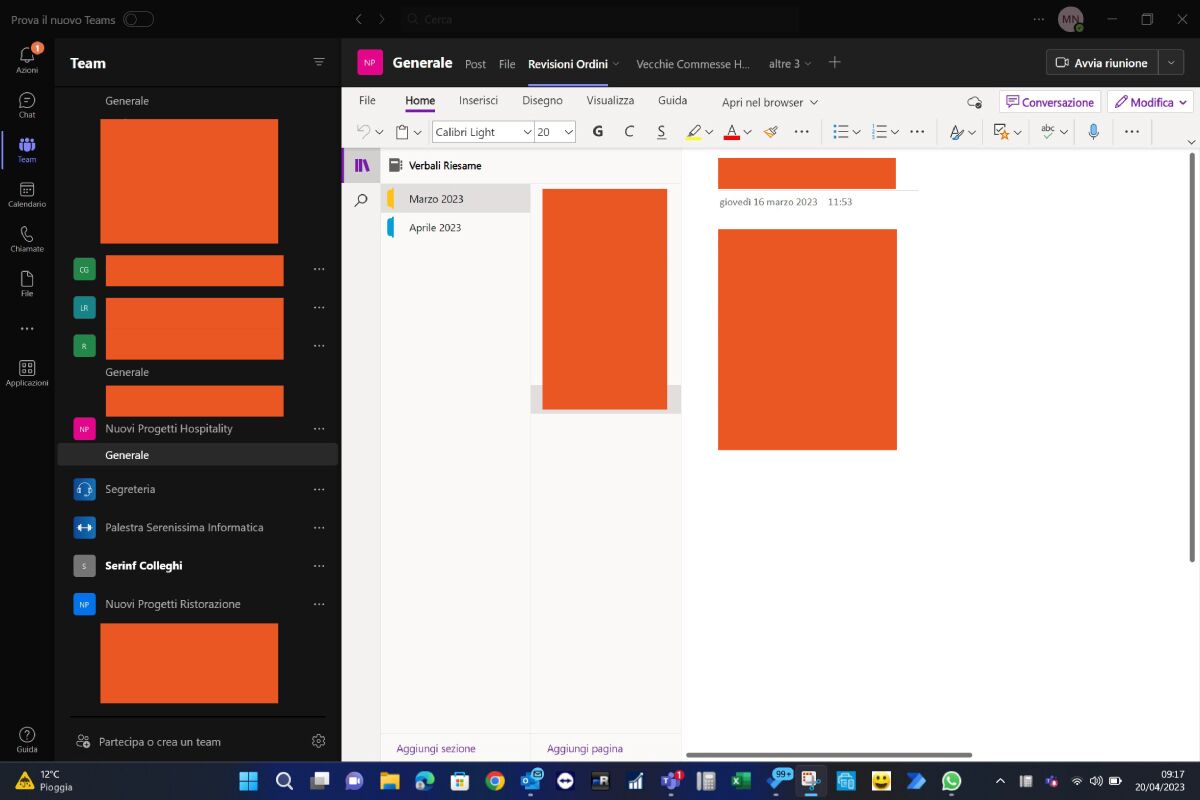This screenshot has height=800, width=1200.
Task: Expand the Modifica dropdown
Action: click(x=1180, y=102)
